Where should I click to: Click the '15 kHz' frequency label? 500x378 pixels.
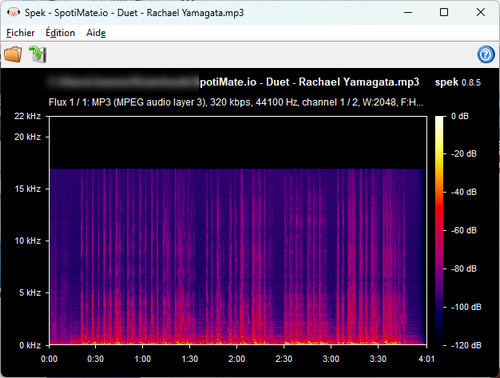(x=28, y=189)
